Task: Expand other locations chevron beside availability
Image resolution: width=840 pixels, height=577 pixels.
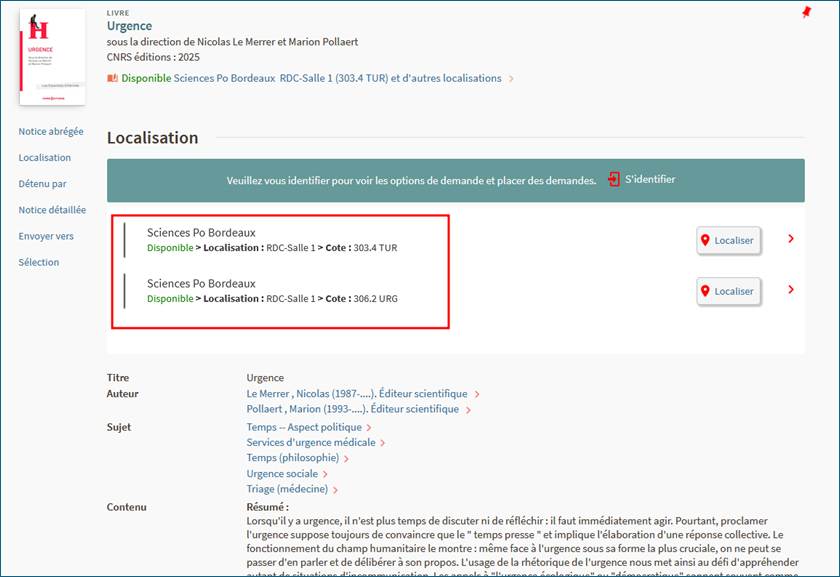Action: point(512,79)
